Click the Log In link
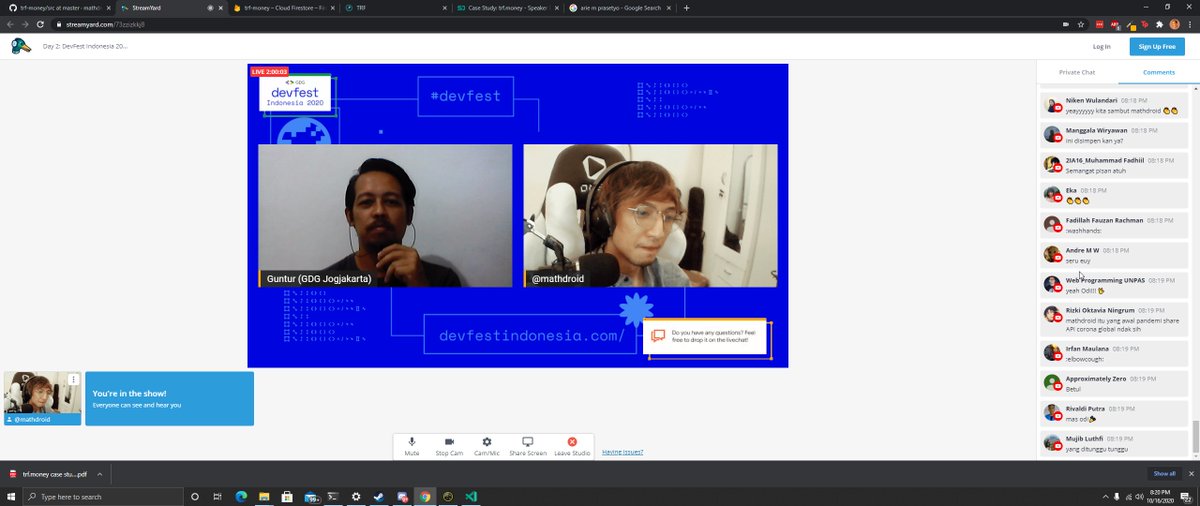The height and width of the screenshot is (506, 1200). (x=1101, y=46)
